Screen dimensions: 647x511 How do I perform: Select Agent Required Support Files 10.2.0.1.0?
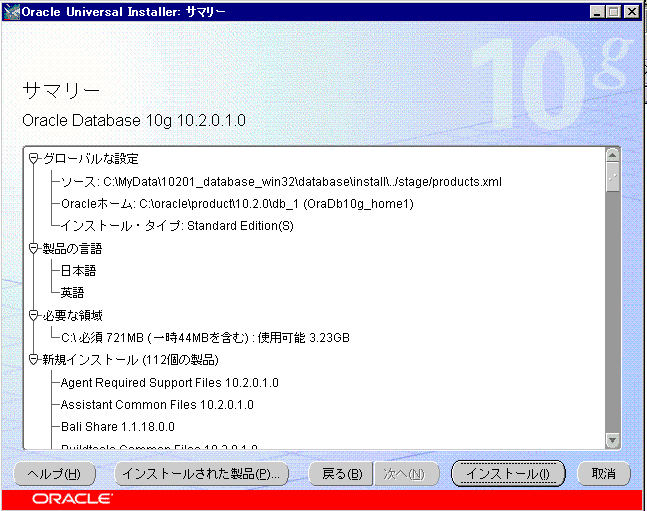tap(170, 383)
